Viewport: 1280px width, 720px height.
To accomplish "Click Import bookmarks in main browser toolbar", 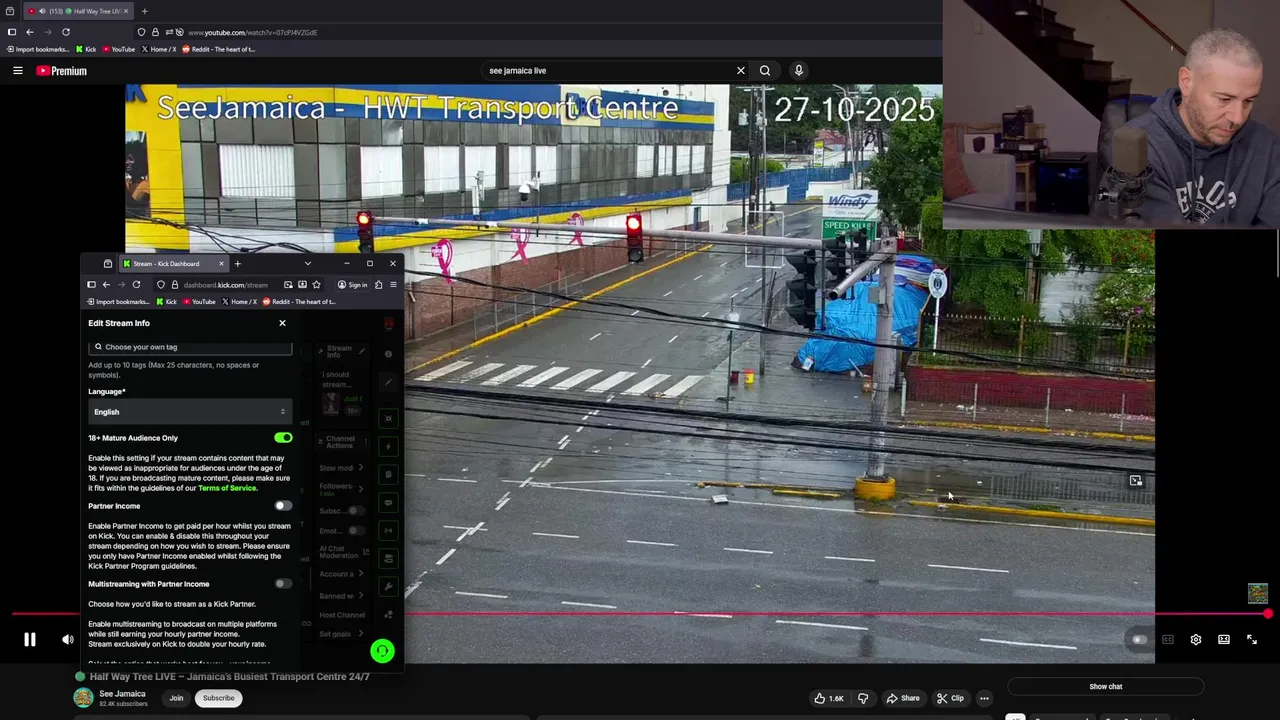I will (38, 49).
